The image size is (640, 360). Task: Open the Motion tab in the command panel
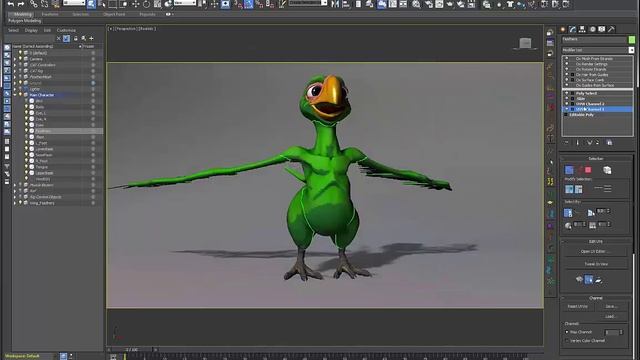(x=592, y=29)
